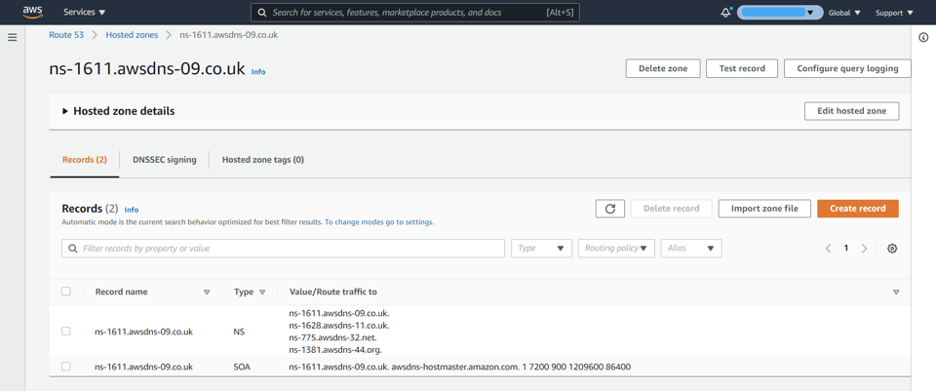
Task: Open the records table settings gear icon
Action: click(x=892, y=249)
